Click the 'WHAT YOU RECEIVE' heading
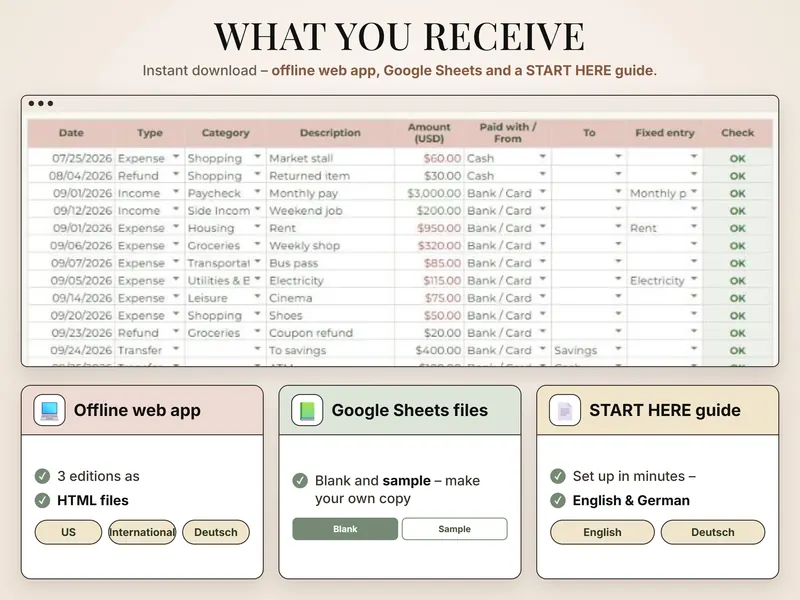This screenshot has height=600, width=800. [399, 37]
